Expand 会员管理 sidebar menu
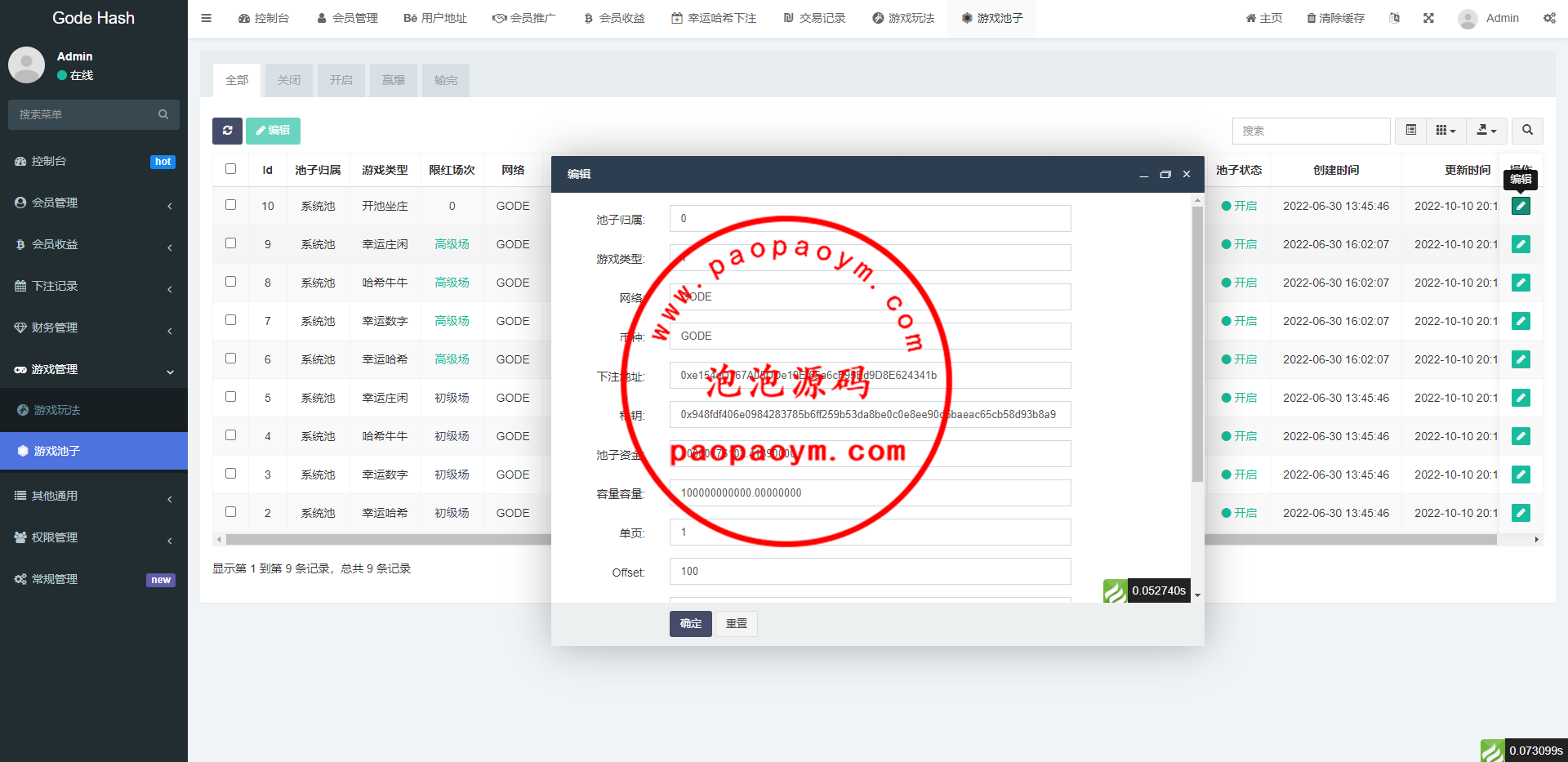Image resolution: width=1568 pixels, height=762 pixels. point(94,203)
